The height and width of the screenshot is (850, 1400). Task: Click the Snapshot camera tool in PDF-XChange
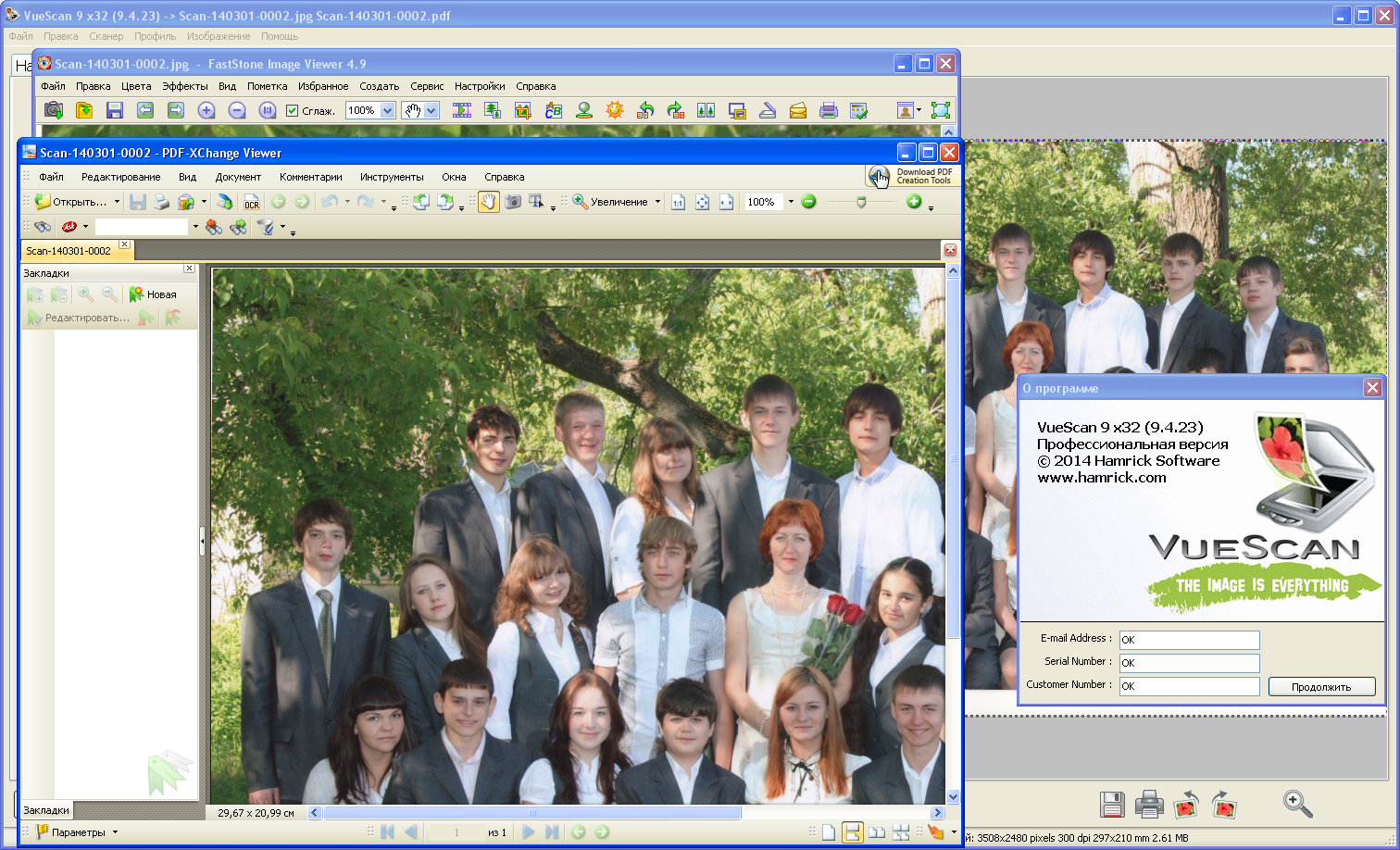pos(513,202)
